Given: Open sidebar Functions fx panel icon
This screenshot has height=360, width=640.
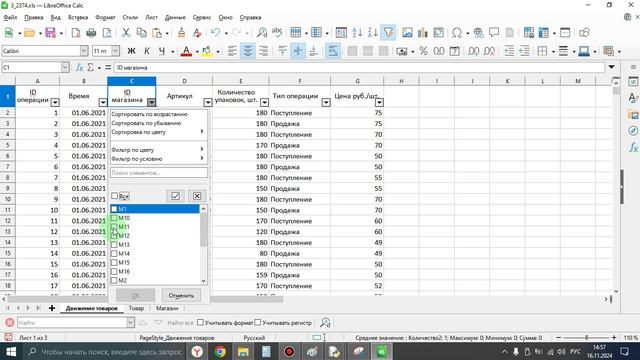Looking at the screenshot, I should (633, 147).
